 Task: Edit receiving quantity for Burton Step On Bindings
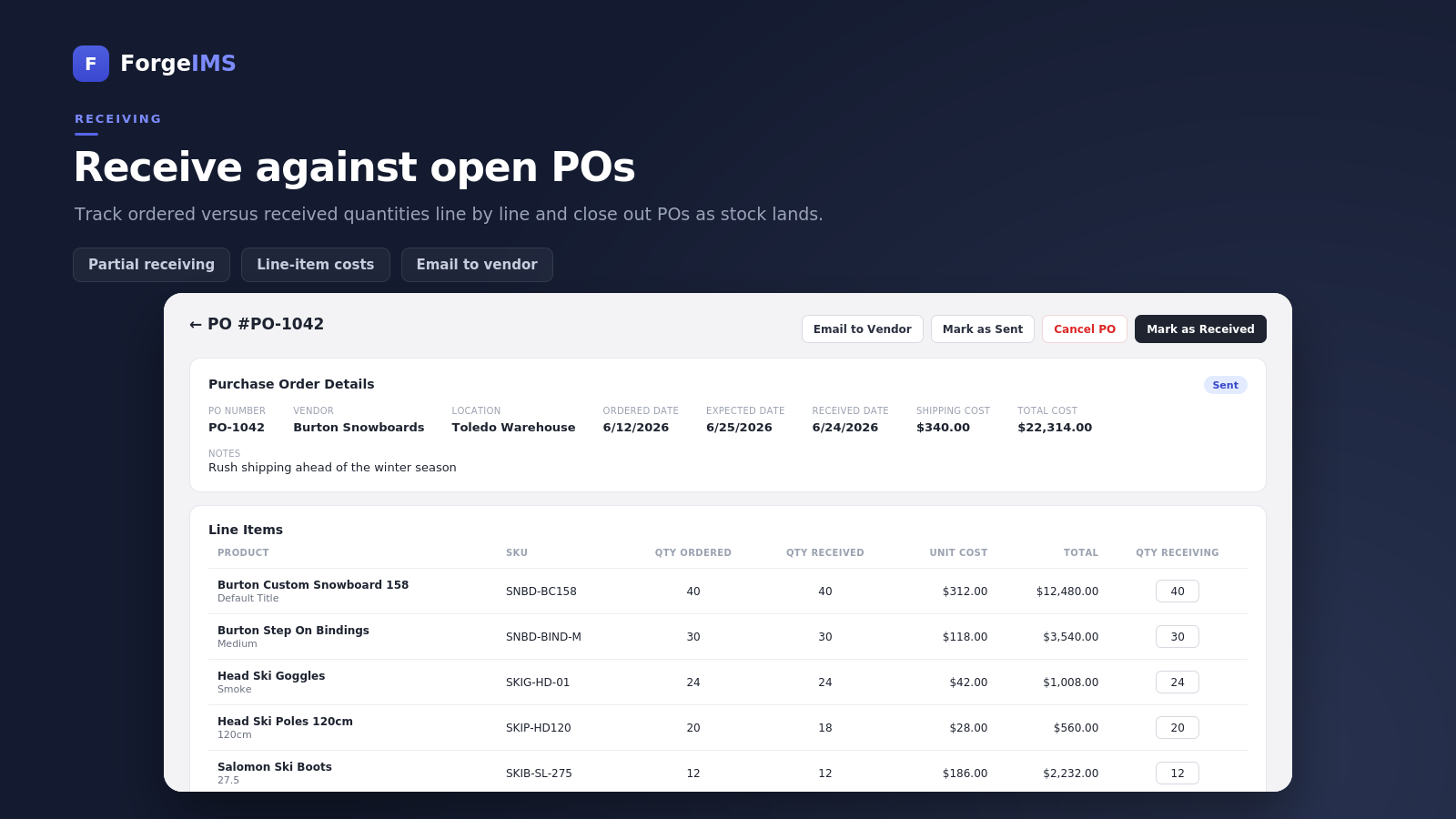(1178, 637)
